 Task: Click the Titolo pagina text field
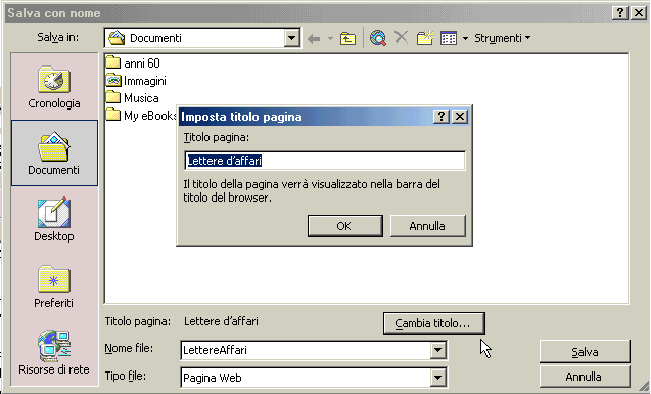point(325,161)
